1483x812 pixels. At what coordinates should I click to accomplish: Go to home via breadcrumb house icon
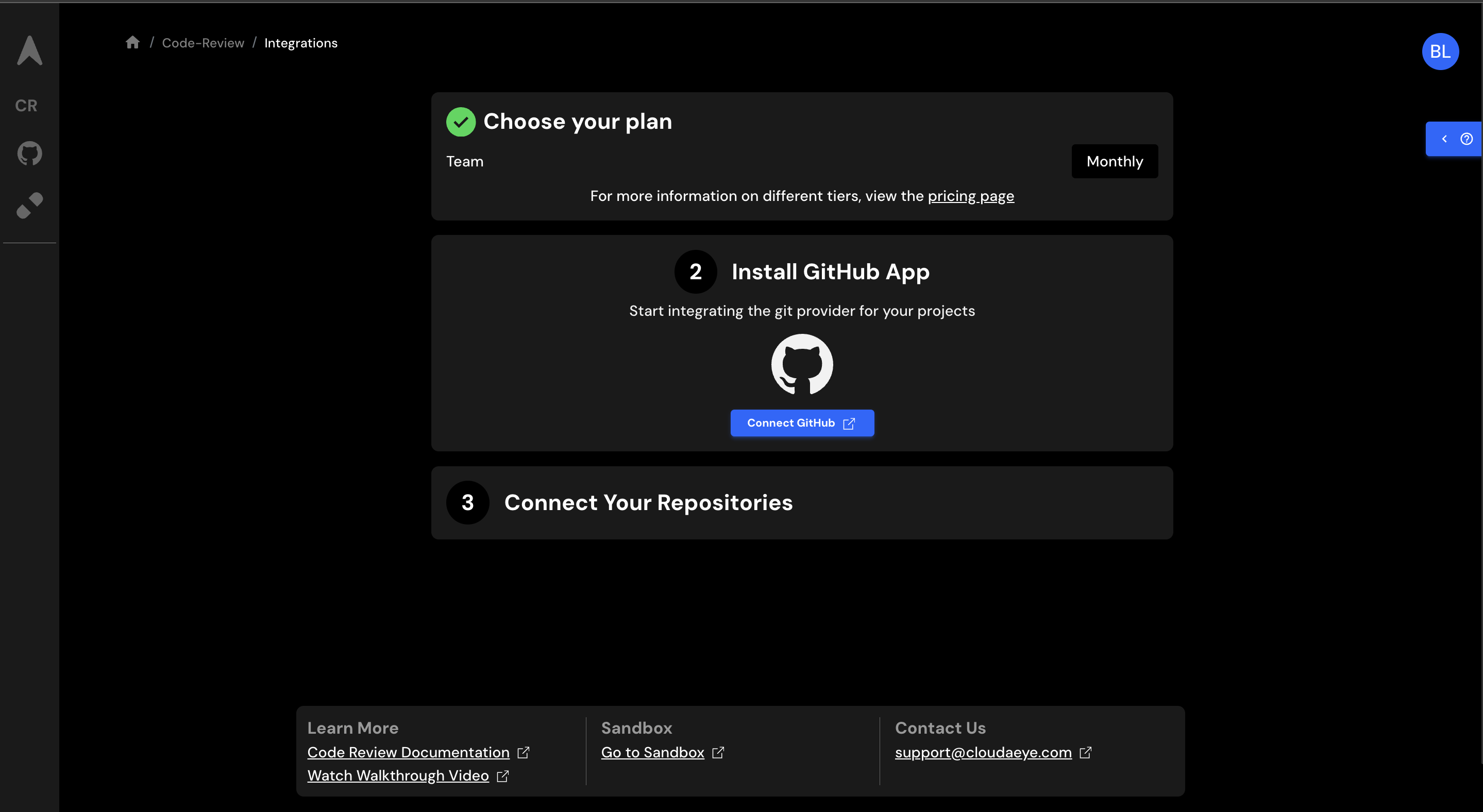point(132,43)
